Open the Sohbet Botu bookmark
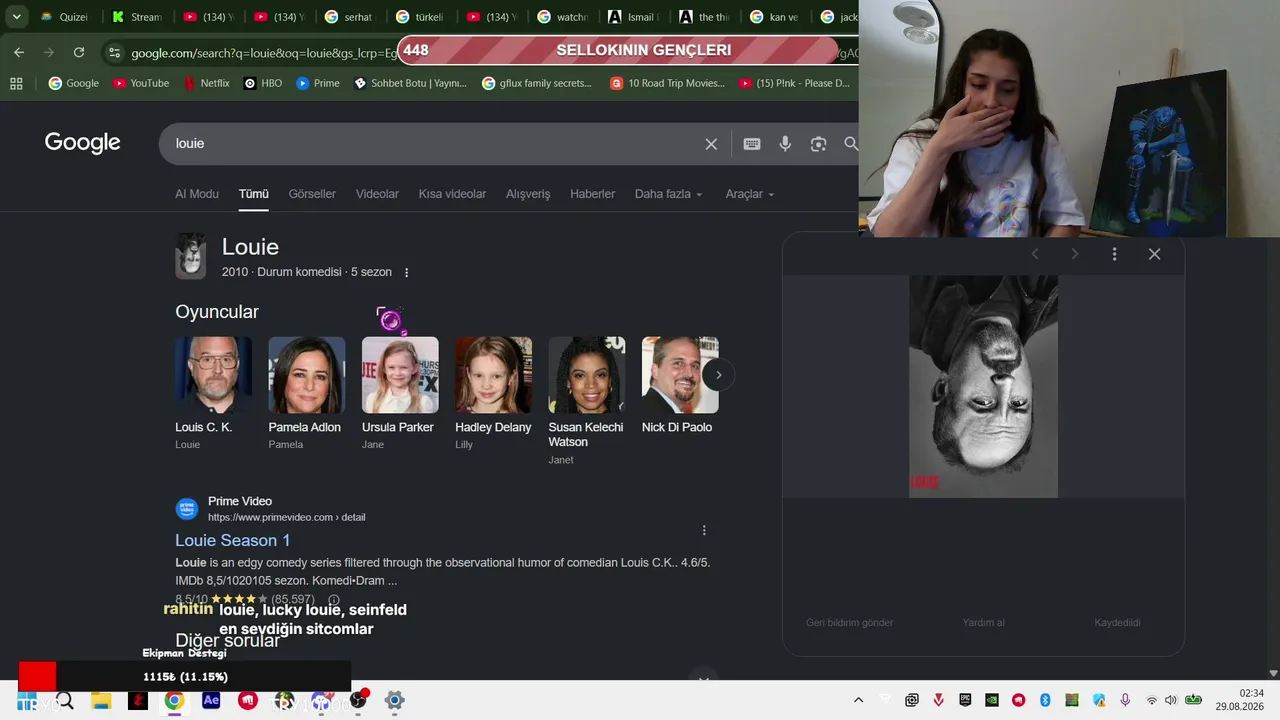The width and height of the screenshot is (1280, 720). pyautogui.click(x=410, y=83)
